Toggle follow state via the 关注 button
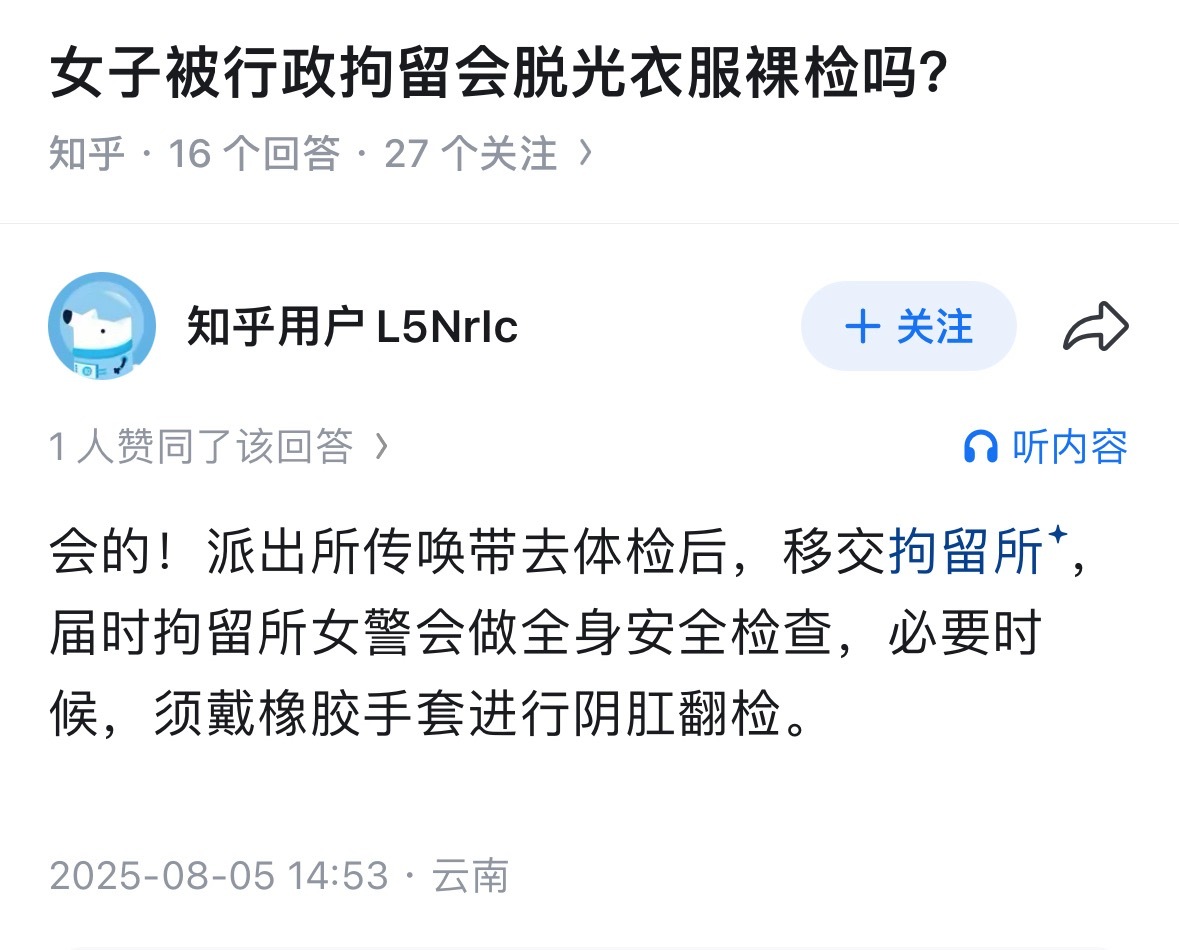This screenshot has height=950, width=1179. click(x=908, y=325)
